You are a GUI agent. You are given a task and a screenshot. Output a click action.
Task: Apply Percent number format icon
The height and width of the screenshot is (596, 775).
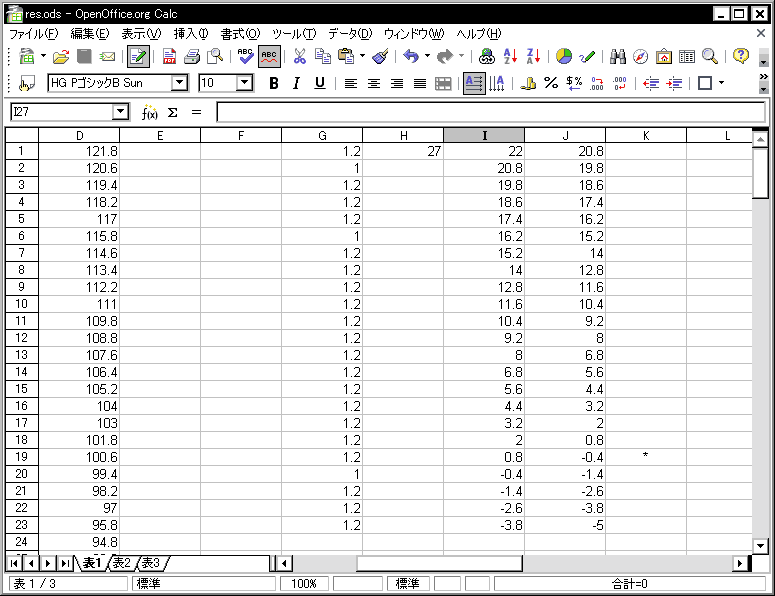pyautogui.click(x=551, y=83)
